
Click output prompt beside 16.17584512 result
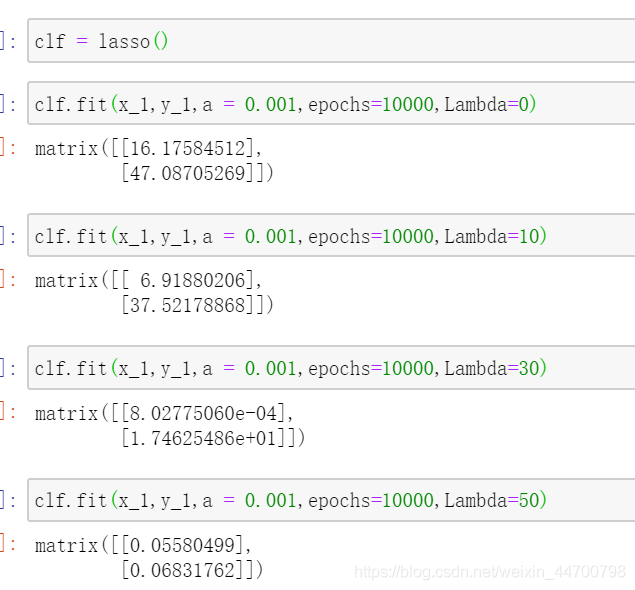coord(8,148)
